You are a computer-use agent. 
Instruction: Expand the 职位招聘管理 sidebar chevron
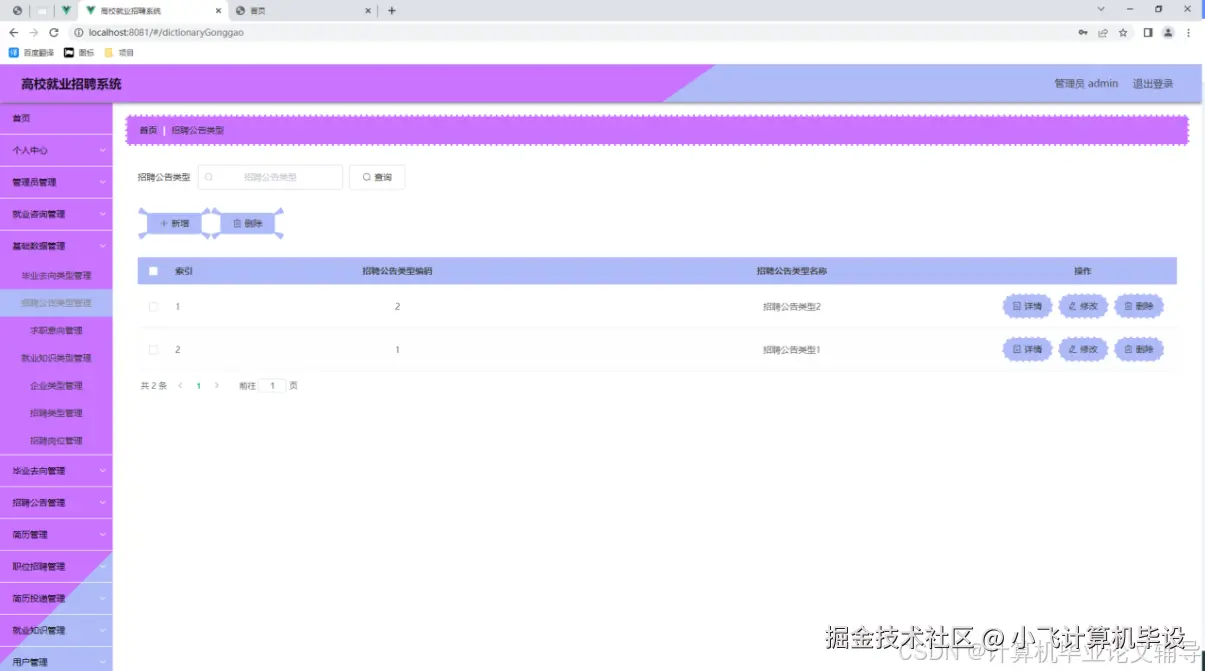(x=102, y=567)
